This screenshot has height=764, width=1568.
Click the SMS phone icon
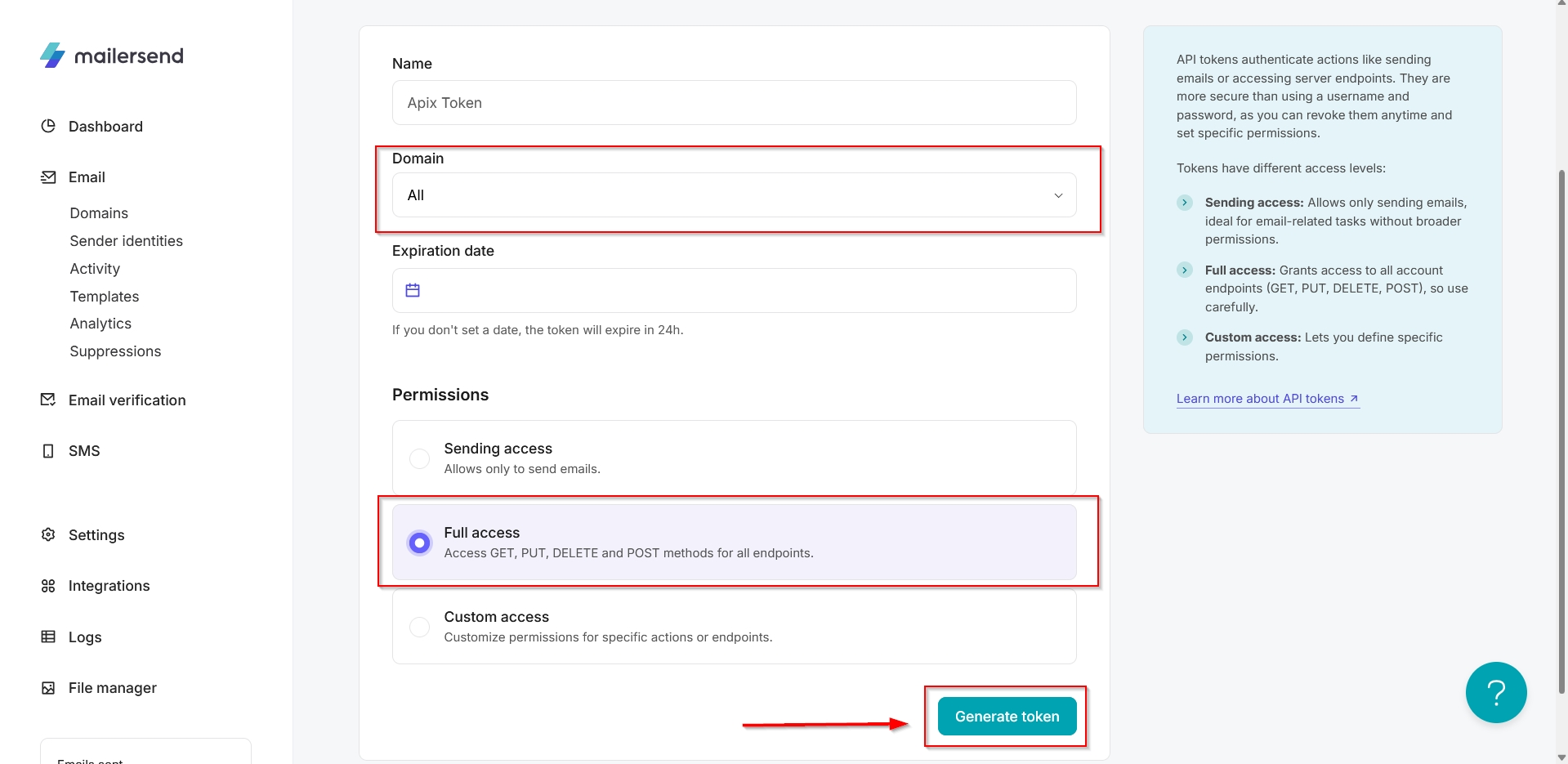(x=48, y=451)
